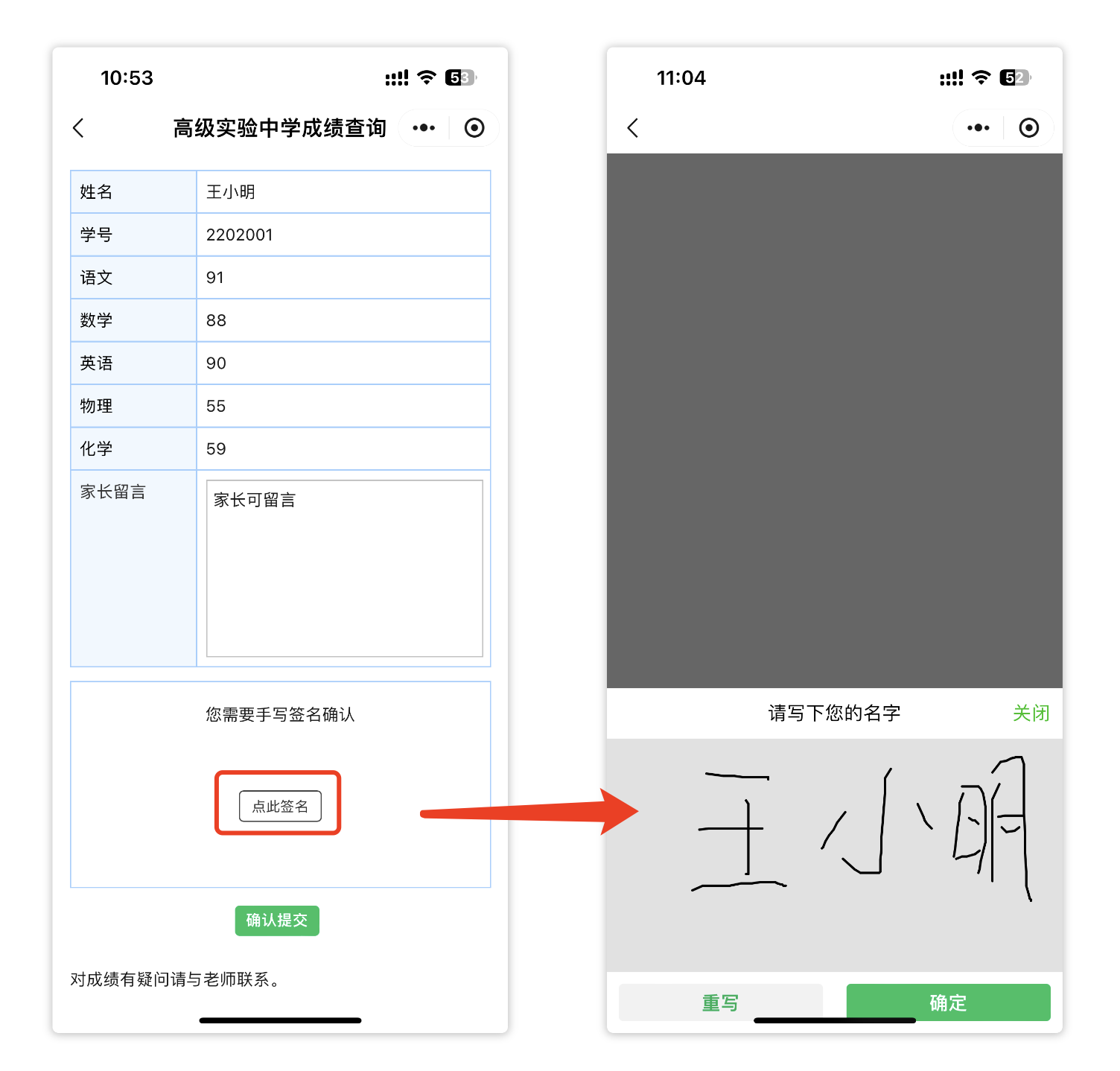Tap circle target icon on the signature screen

pyautogui.click(x=1028, y=128)
